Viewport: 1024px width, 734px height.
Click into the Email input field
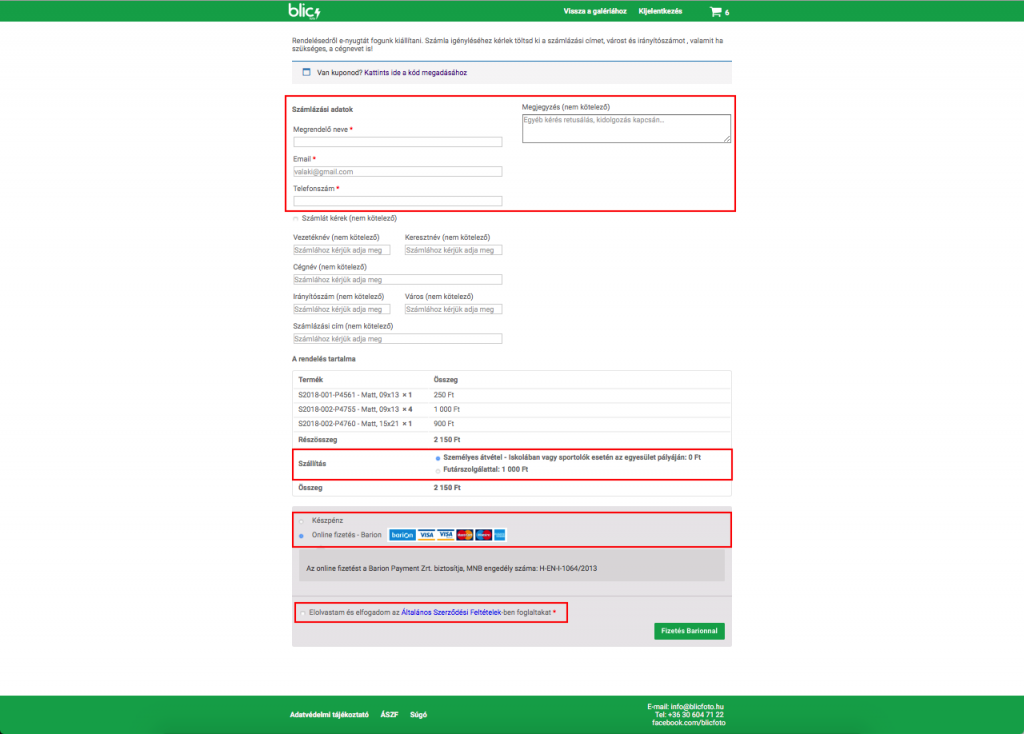(x=397, y=171)
